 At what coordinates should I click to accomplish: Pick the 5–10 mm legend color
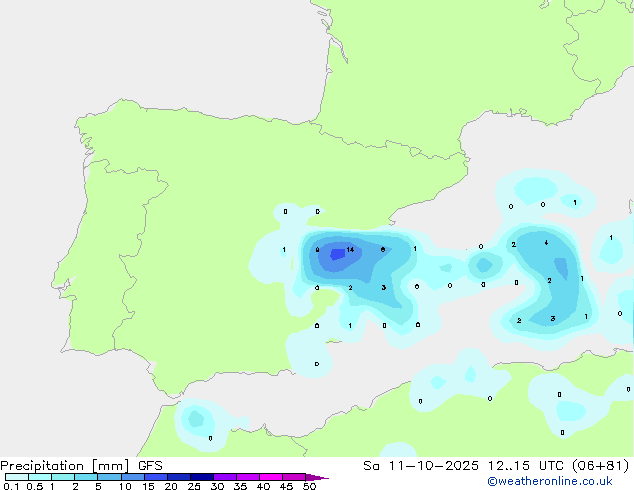pos(110,477)
